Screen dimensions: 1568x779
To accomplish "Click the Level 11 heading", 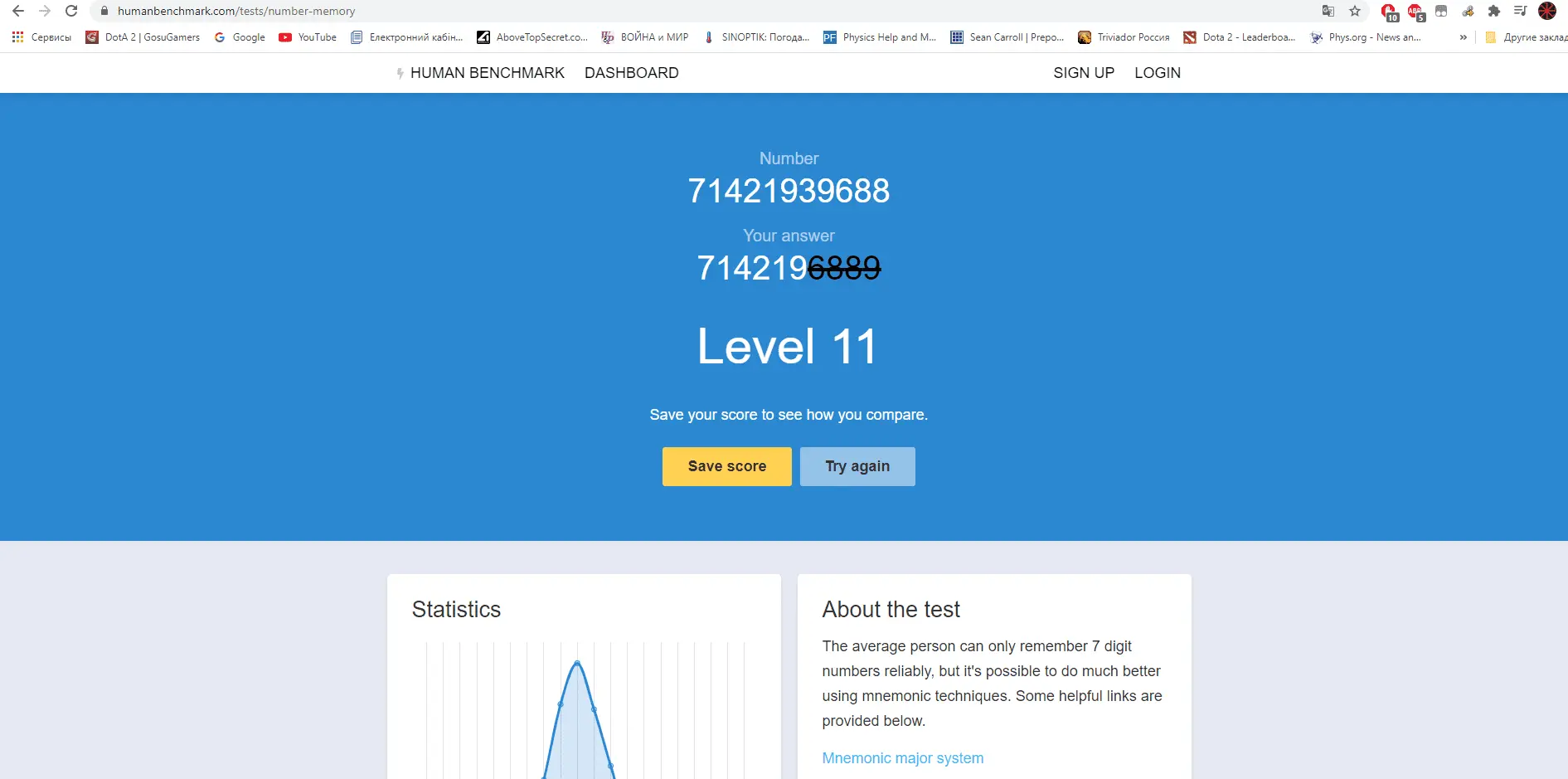I will [x=788, y=346].
